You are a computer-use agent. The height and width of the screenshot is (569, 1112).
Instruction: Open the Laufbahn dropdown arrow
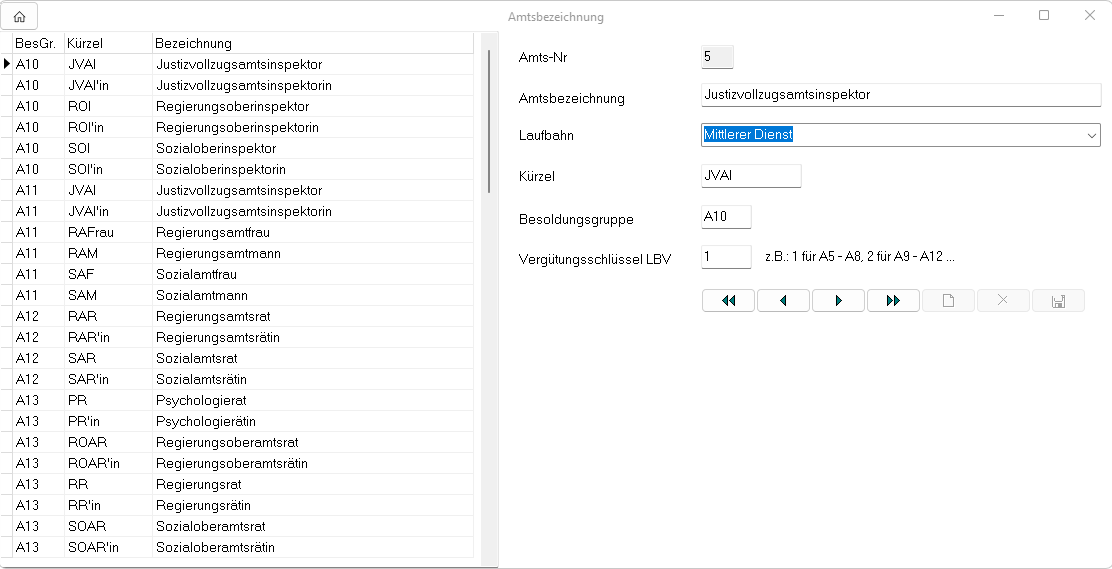tap(1090, 135)
